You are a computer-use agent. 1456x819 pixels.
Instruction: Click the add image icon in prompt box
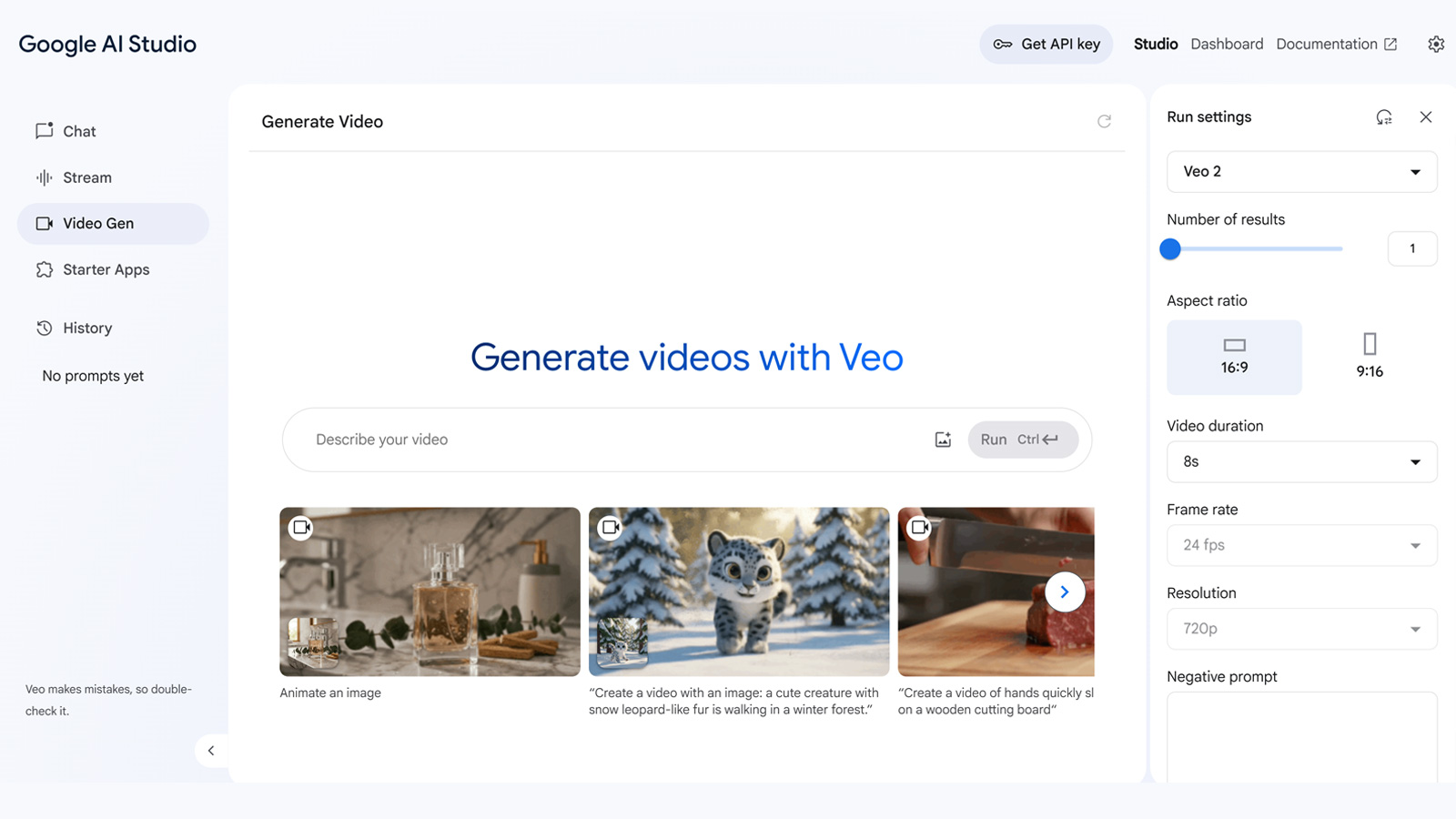(943, 440)
